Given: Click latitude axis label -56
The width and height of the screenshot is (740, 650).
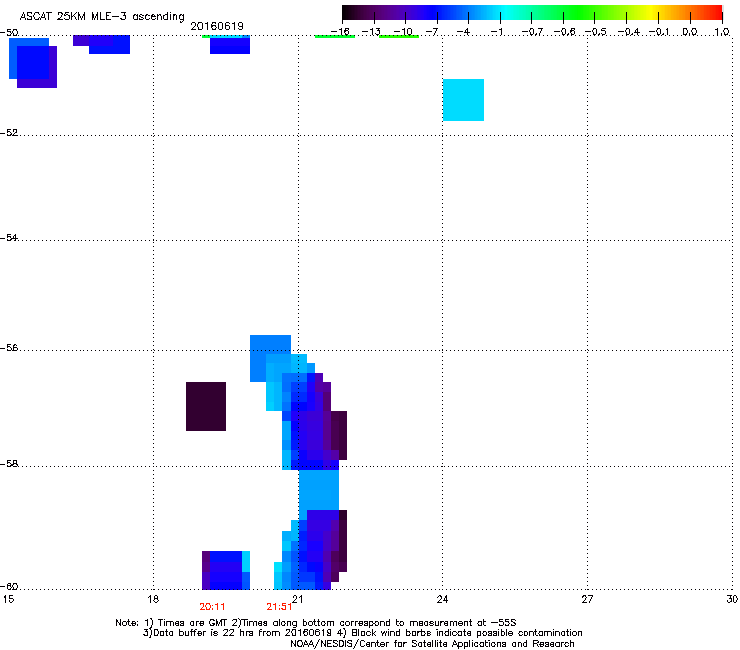Looking at the screenshot, I should pyautogui.click(x=9, y=347).
